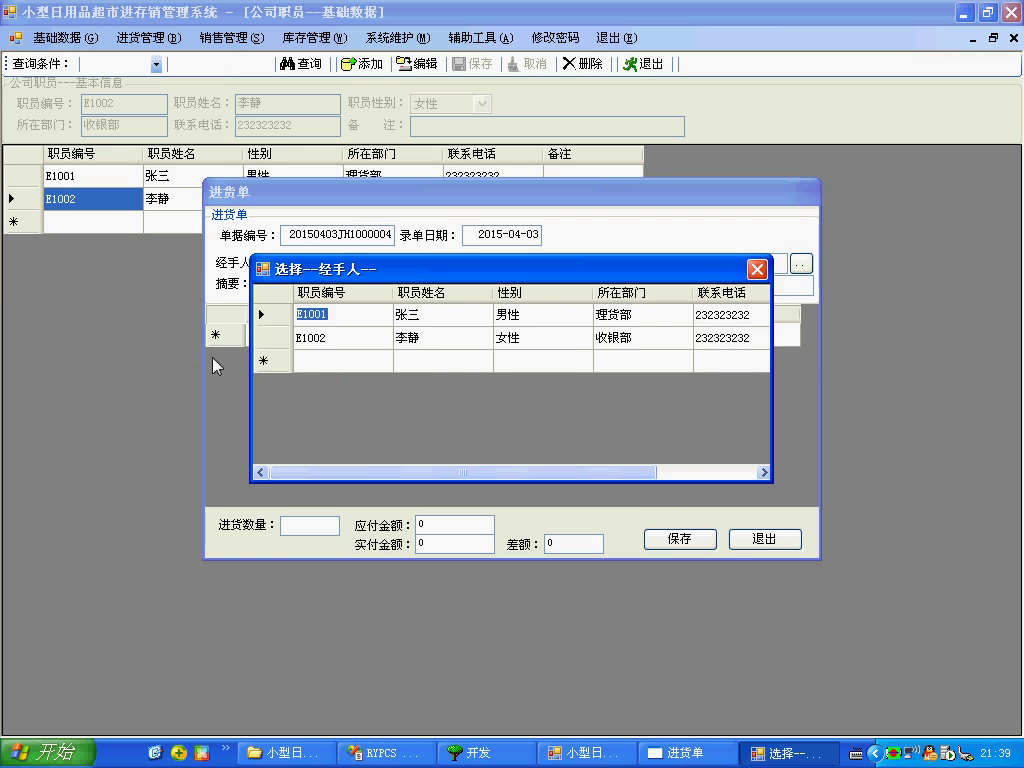This screenshot has height=768, width=1024.
Task: Click the keyboard language bar tray icon
Action: point(856,754)
